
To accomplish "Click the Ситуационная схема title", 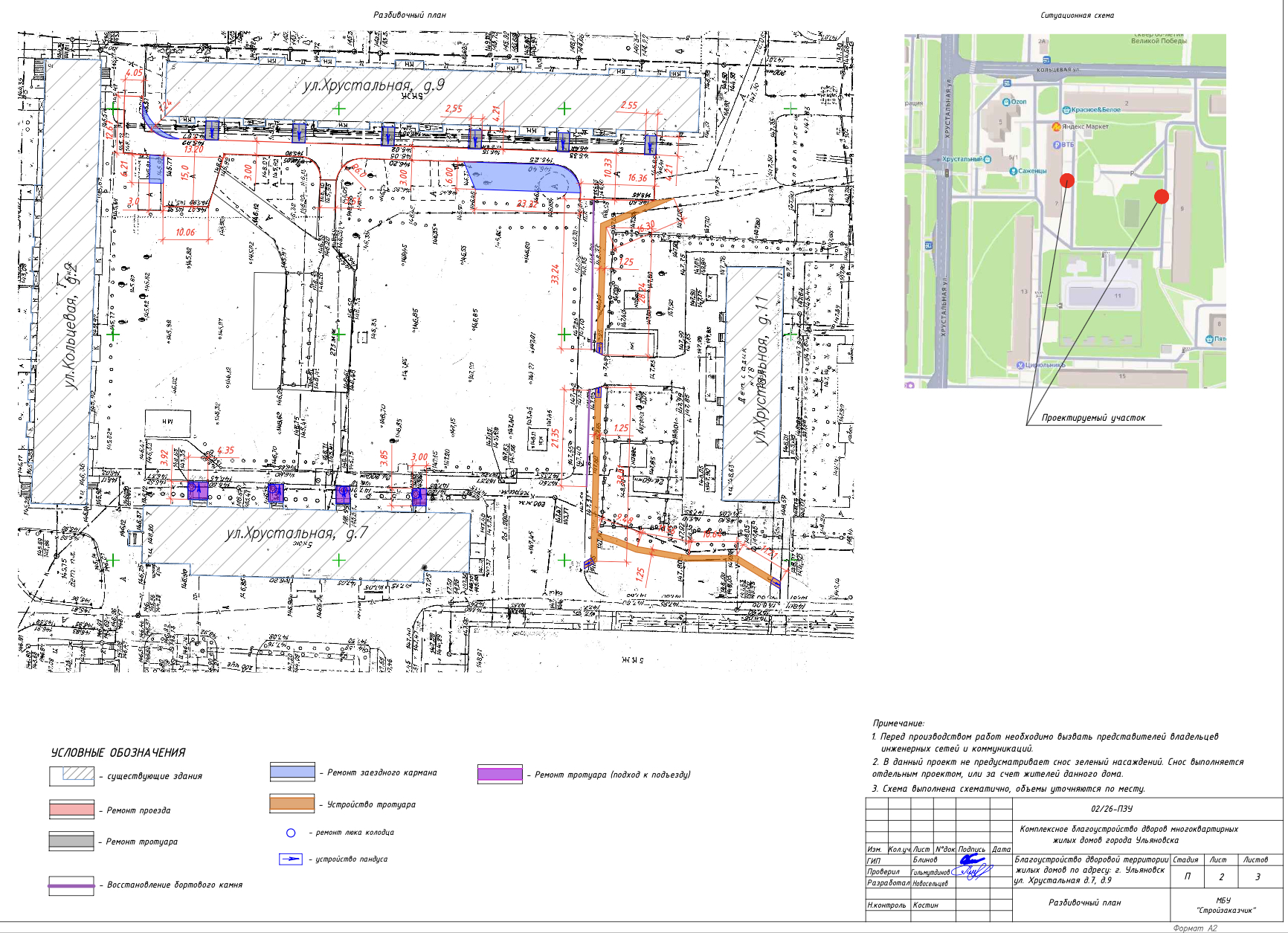I will 1077,15.
